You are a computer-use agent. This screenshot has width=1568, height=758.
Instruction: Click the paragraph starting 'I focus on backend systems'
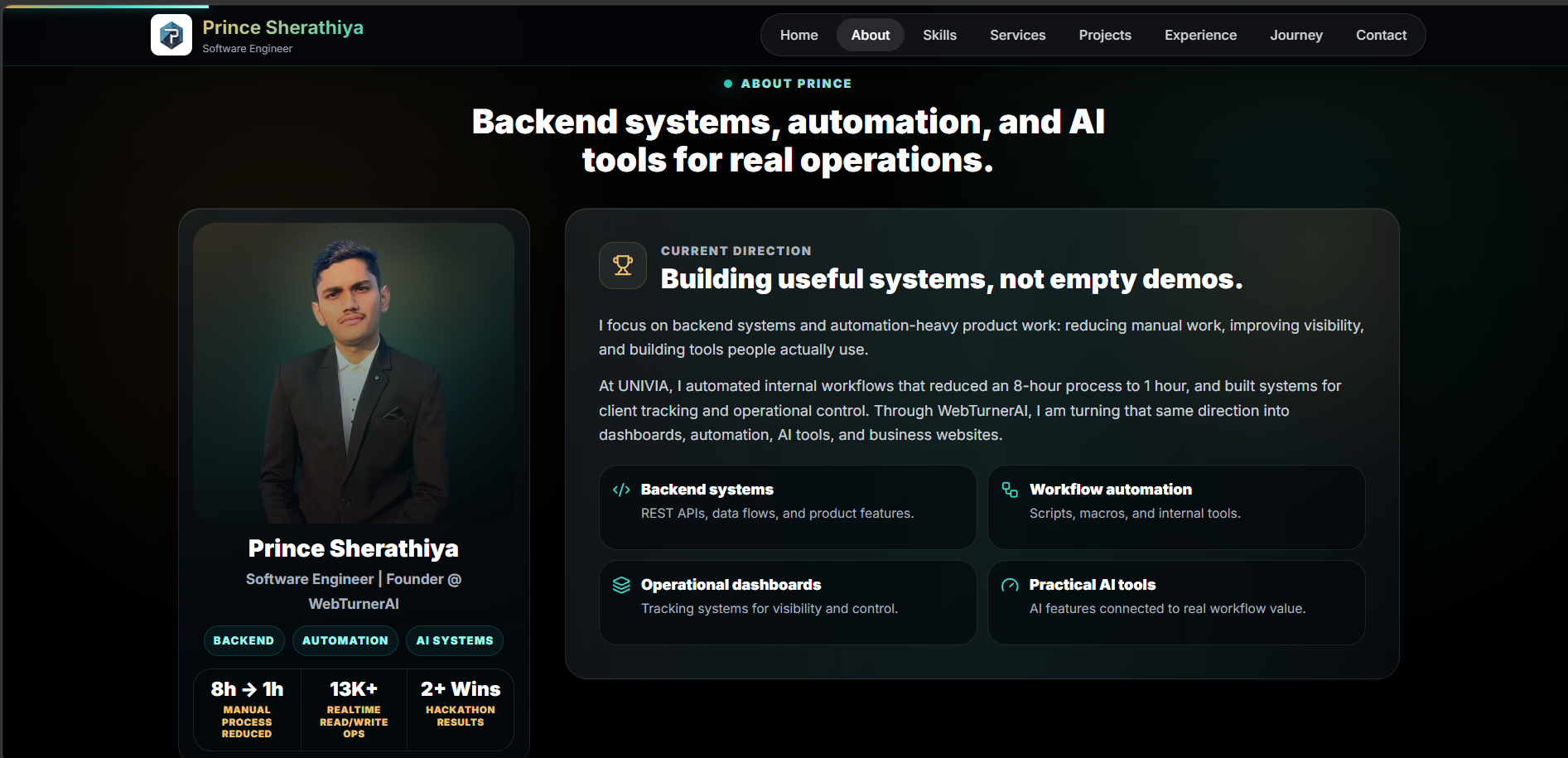point(982,337)
